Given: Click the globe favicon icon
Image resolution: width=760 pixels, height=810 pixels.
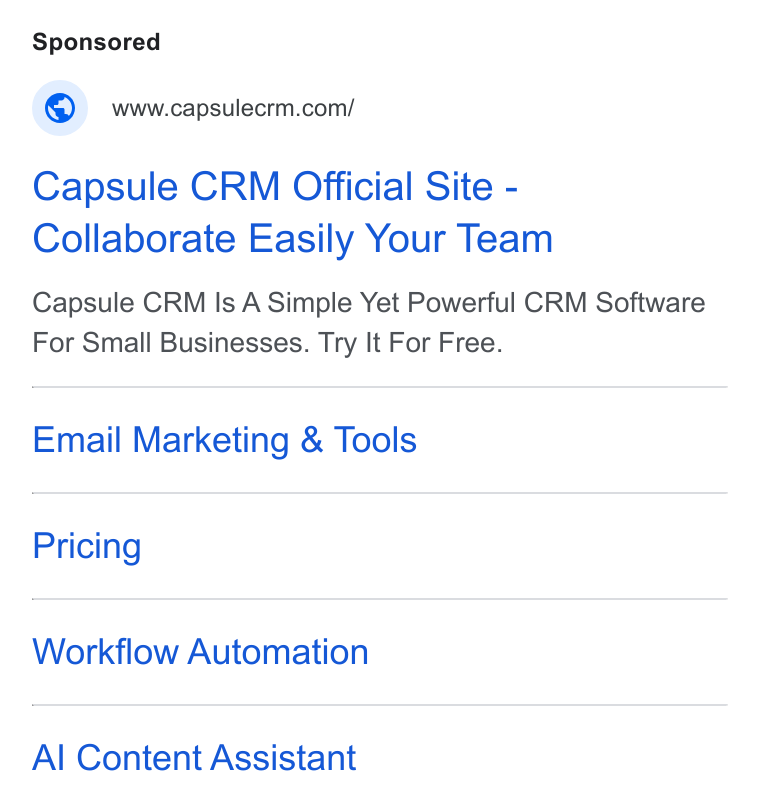Looking at the screenshot, I should point(60,108).
